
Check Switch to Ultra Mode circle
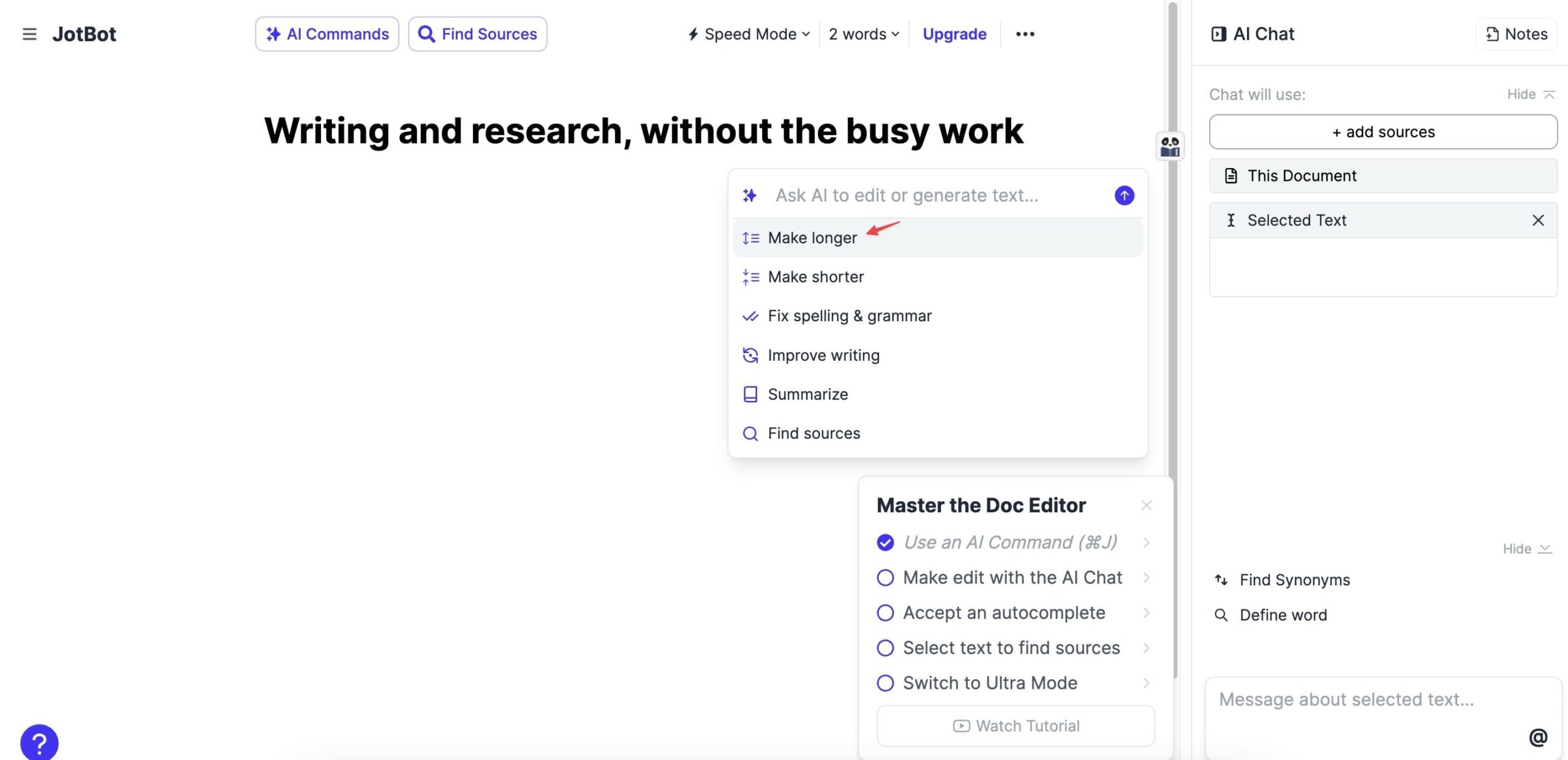tap(885, 683)
